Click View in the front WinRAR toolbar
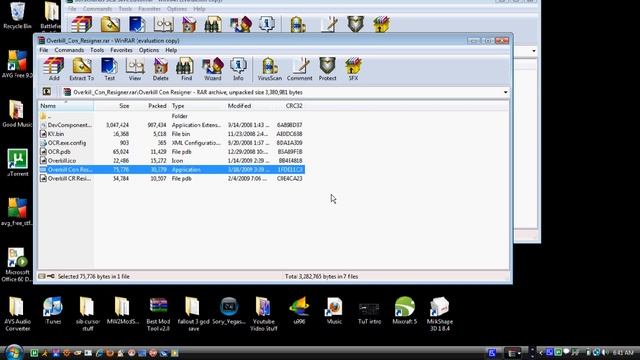This screenshot has height=360, width=640. 135,69
